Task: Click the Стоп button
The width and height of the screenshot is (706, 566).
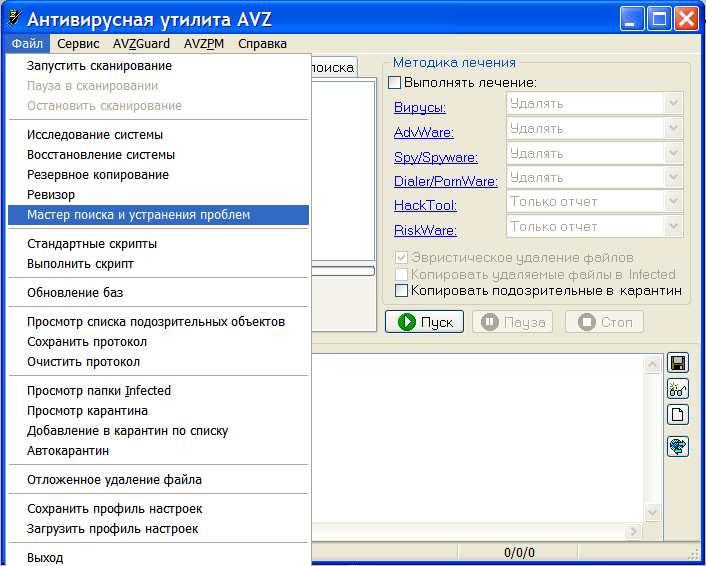Action: [604, 322]
